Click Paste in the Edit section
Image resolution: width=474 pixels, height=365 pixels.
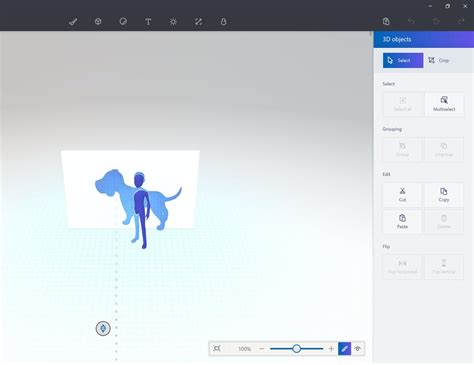pyautogui.click(x=402, y=222)
